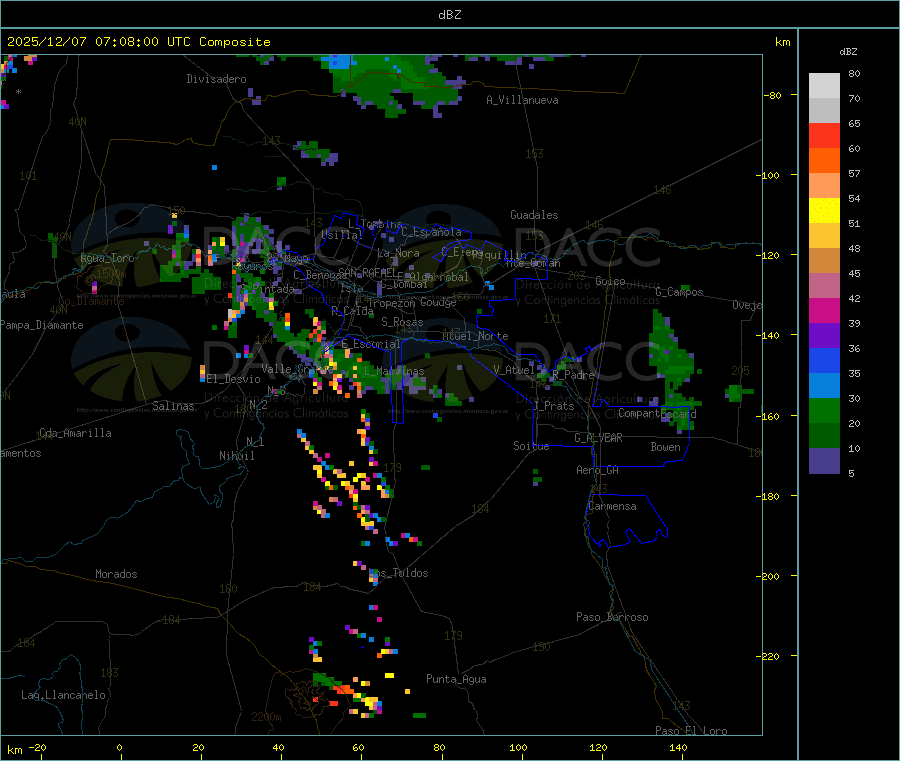Click the light blue 30-35 dBZ swatch

(824, 386)
